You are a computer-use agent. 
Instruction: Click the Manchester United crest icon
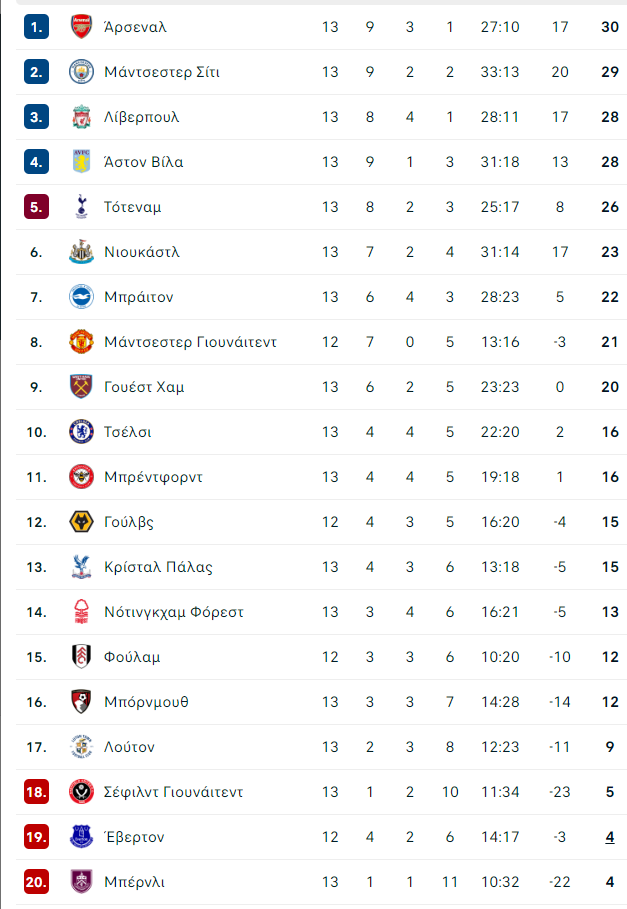81,341
